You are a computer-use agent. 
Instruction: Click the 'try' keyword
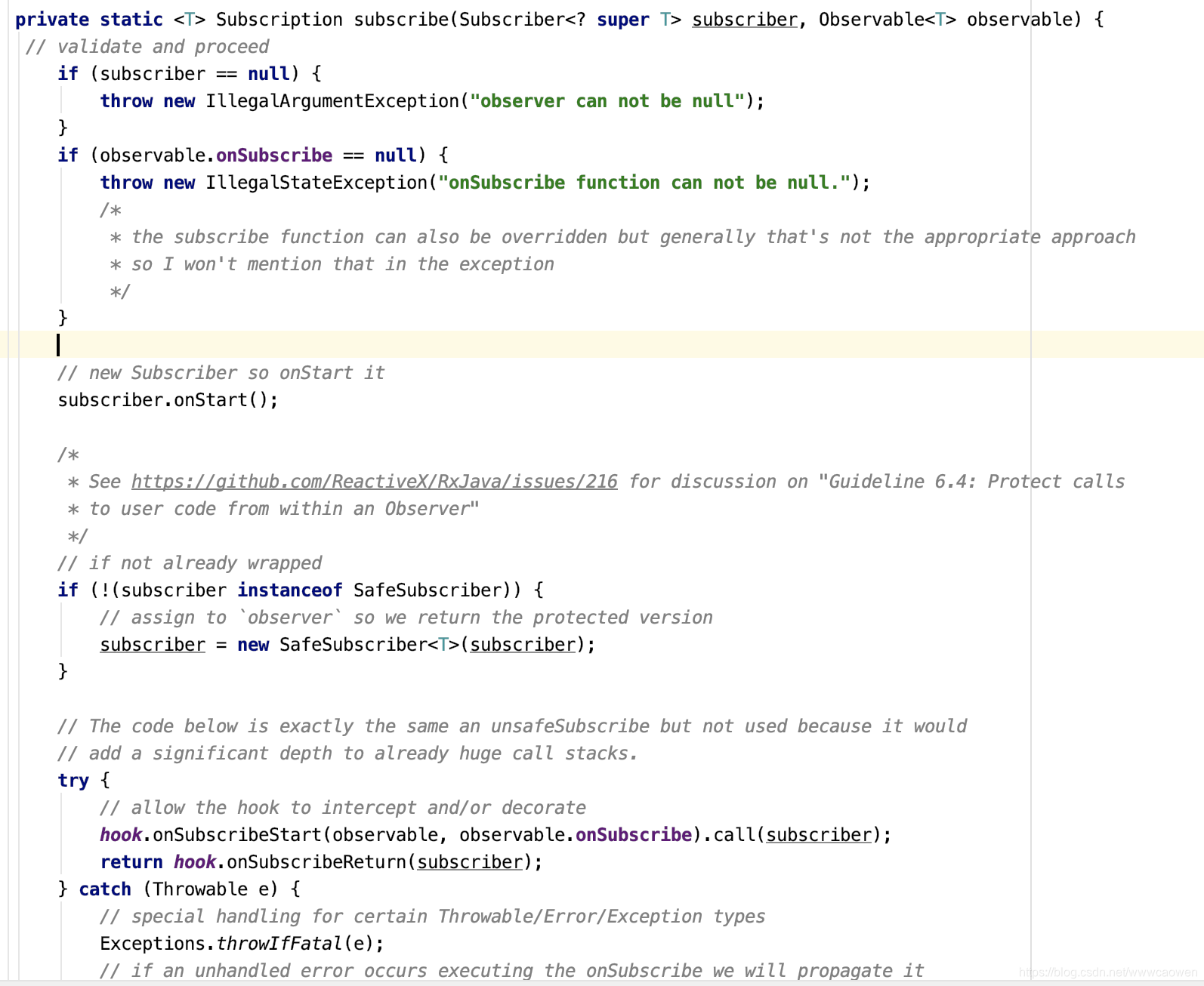click(73, 781)
